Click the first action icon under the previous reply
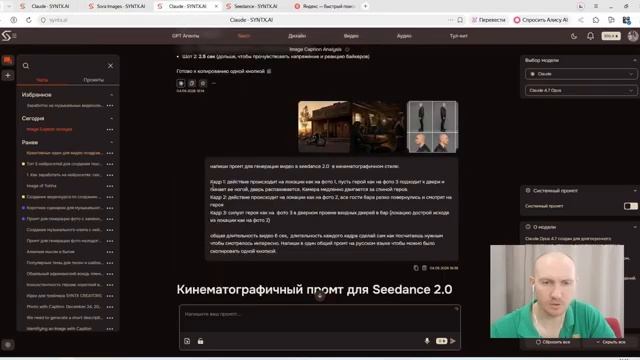This screenshot has width=640, height=360. pyautogui.click(x=181, y=83)
